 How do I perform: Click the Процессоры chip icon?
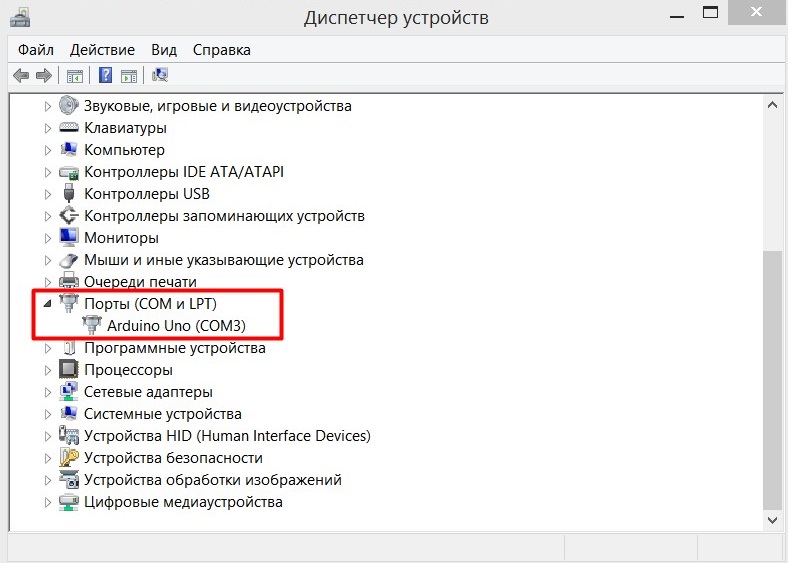(69, 369)
